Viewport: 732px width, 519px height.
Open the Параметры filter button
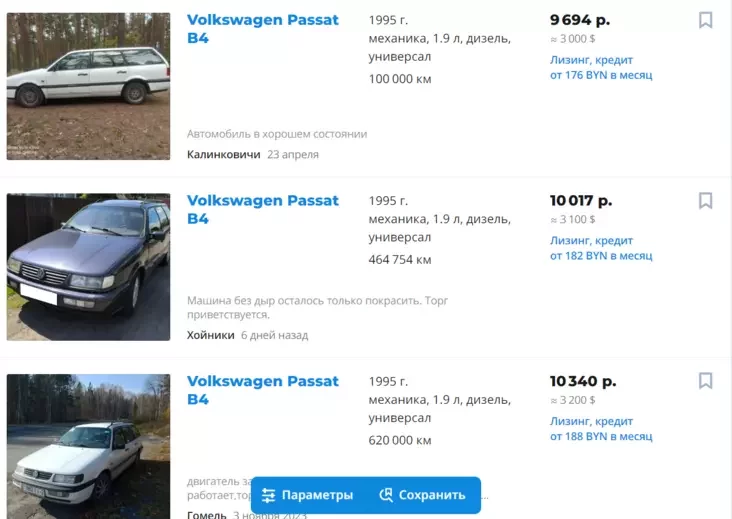[307, 495]
